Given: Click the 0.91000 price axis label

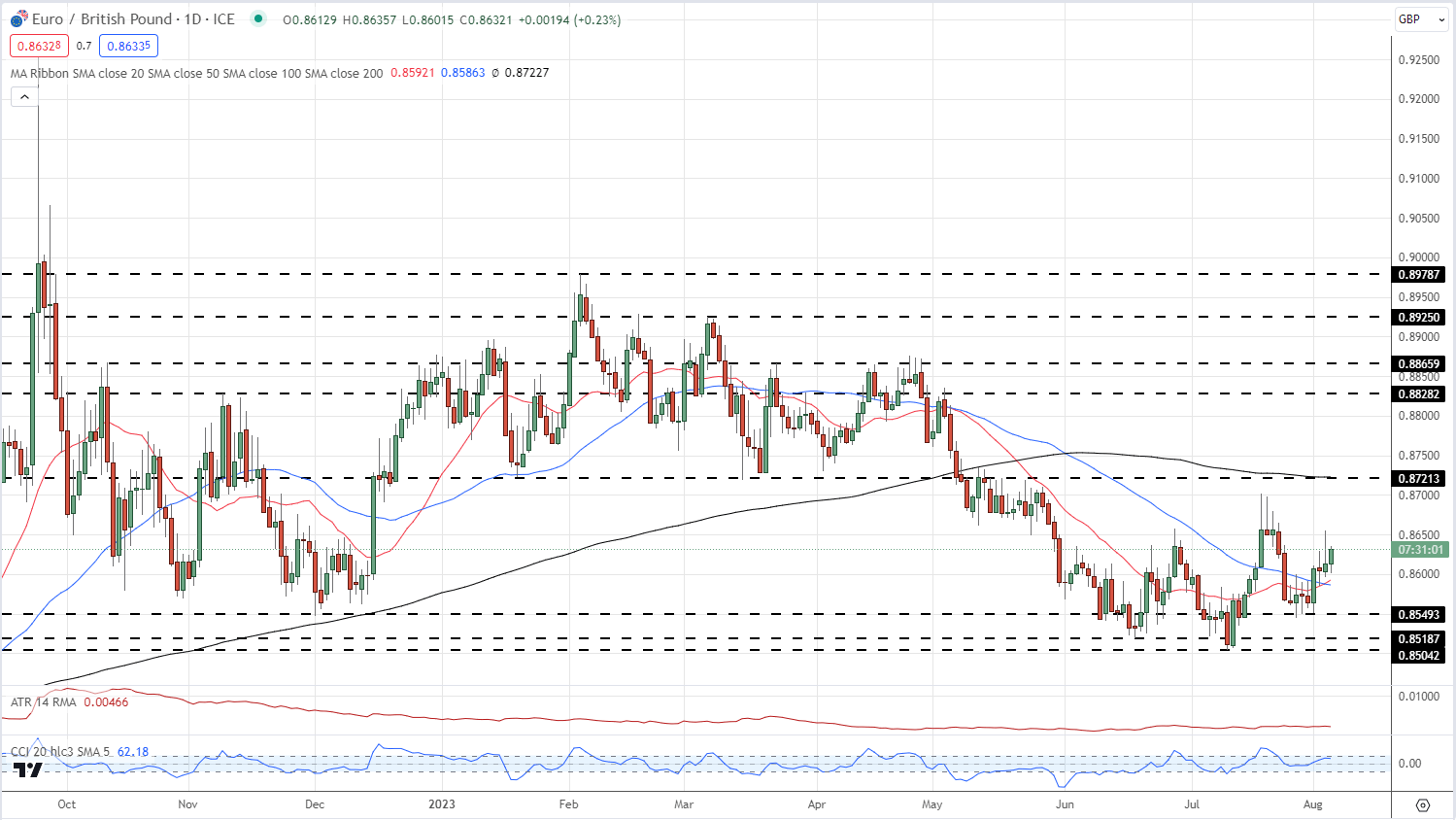Looking at the screenshot, I should [x=1419, y=179].
